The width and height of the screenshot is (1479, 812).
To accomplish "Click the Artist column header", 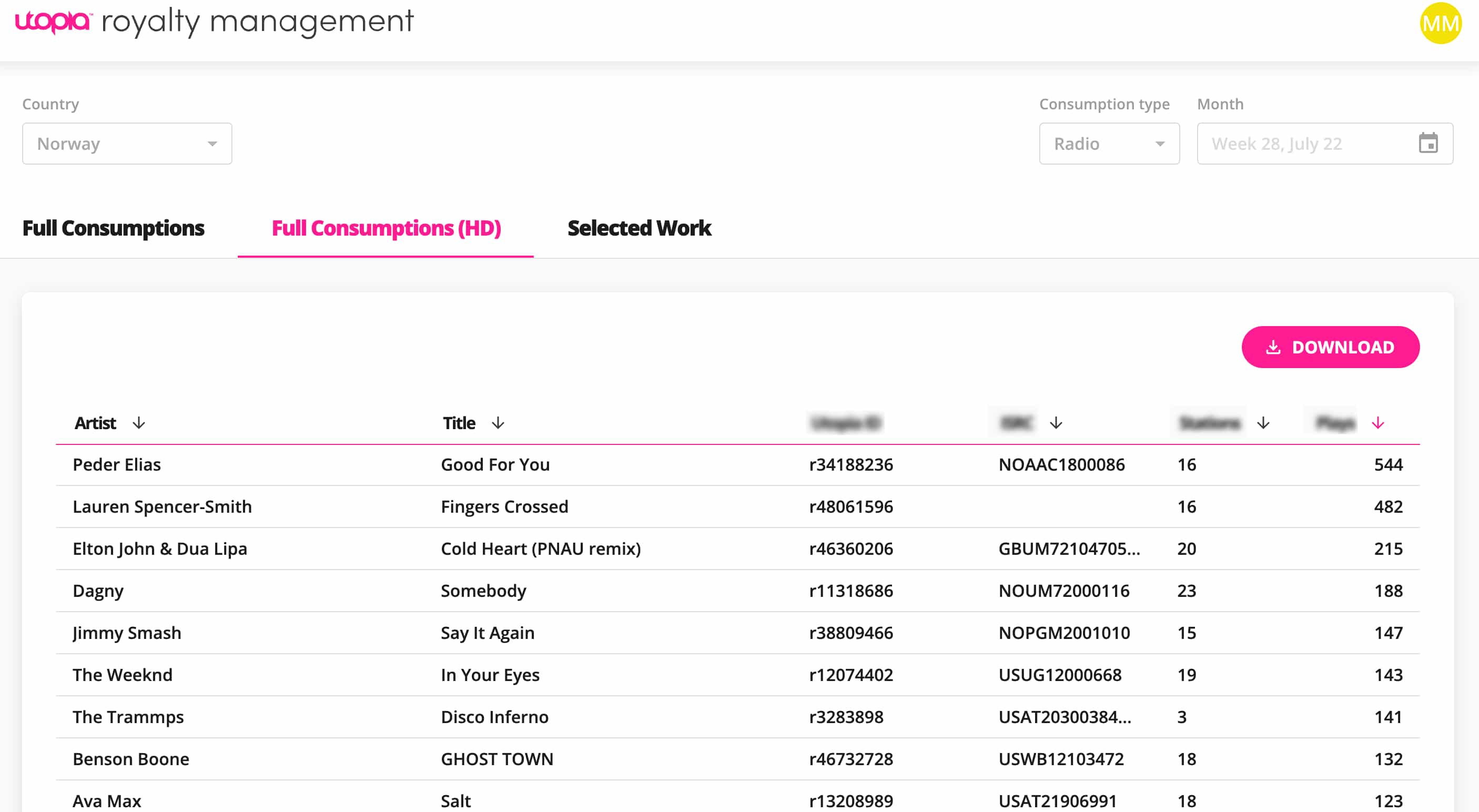I will point(95,423).
